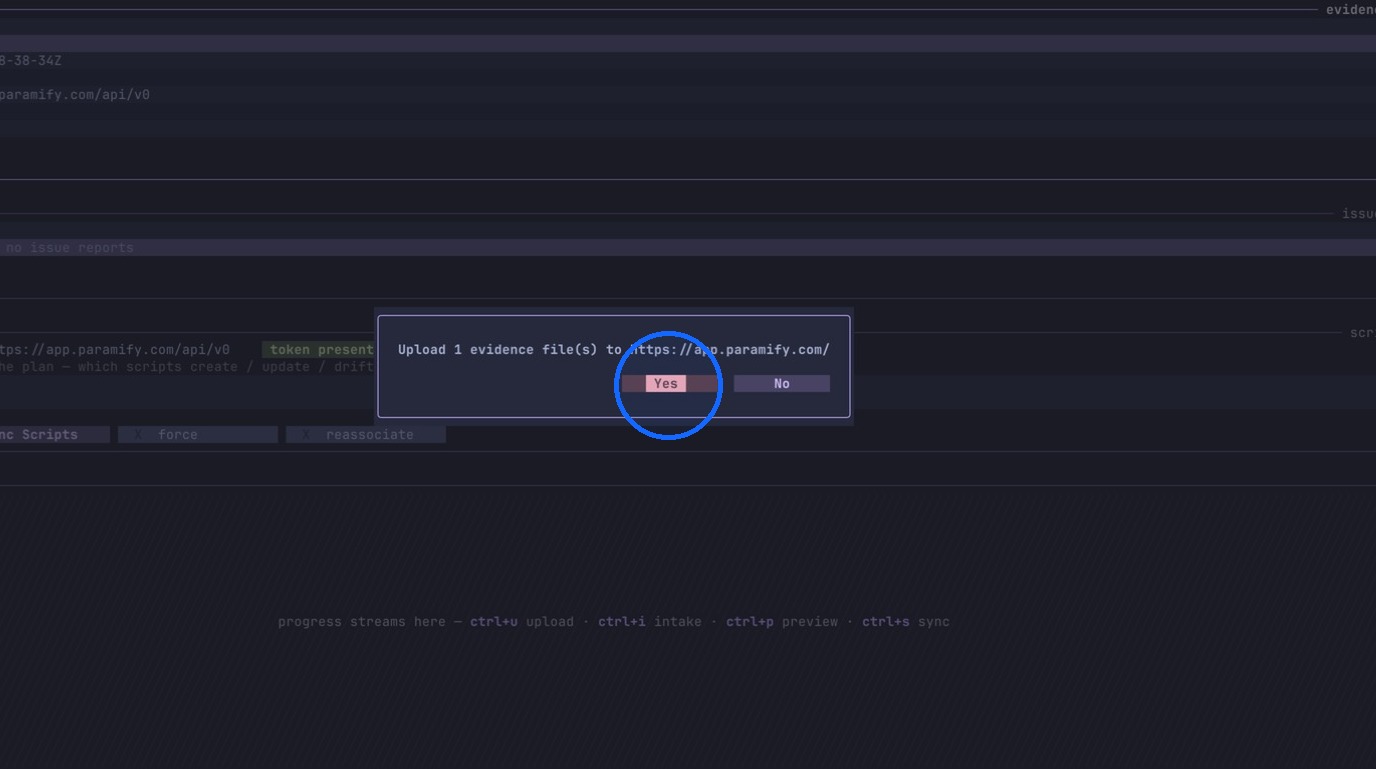
Task: Decline the upload by choosing No
Action: 781,384
